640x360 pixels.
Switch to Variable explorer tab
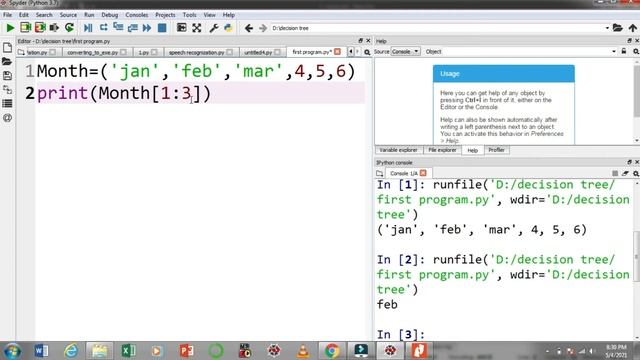pos(398,150)
